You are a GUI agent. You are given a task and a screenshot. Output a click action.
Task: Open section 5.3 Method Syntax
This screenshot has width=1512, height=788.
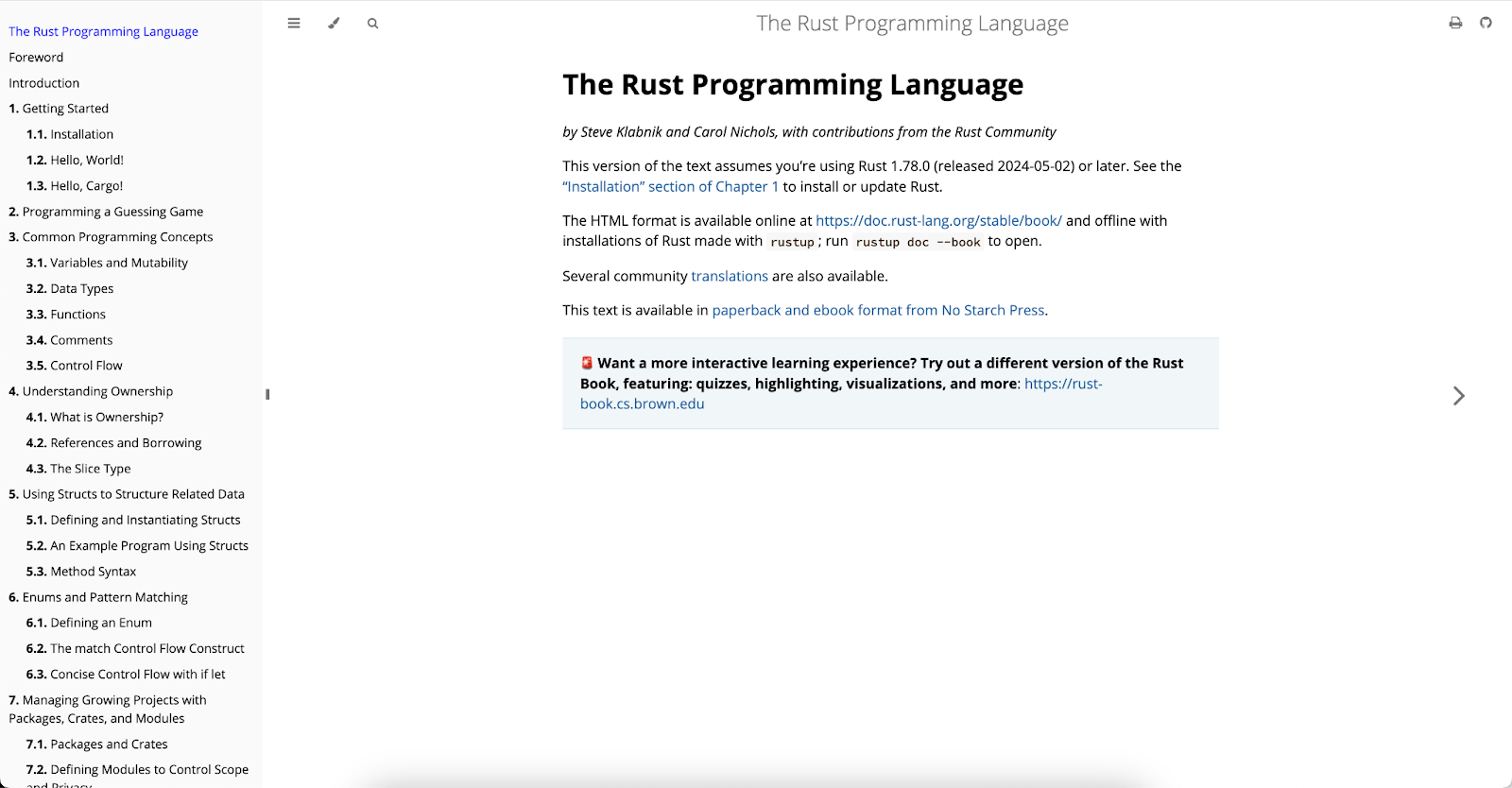(x=81, y=572)
